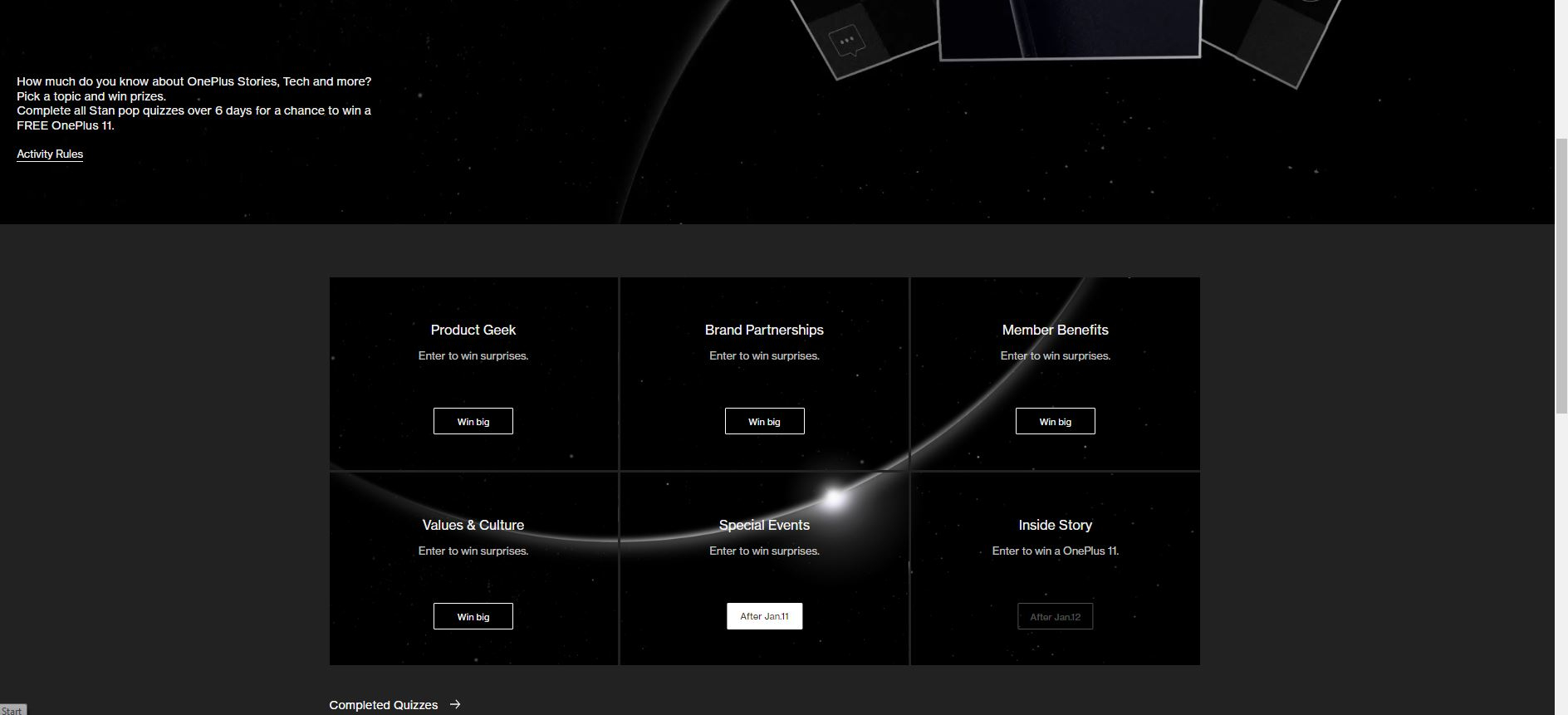Click 'Enter to win surprises.' under Product Geek

(x=473, y=355)
